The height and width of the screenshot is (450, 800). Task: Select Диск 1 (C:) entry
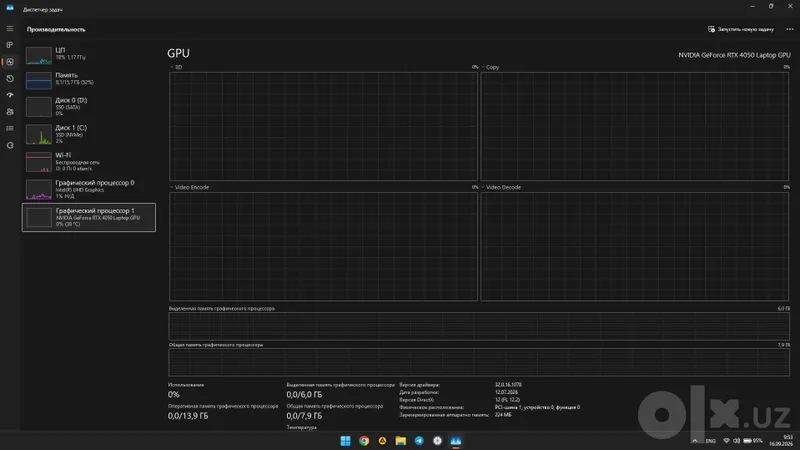click(89, 134)
